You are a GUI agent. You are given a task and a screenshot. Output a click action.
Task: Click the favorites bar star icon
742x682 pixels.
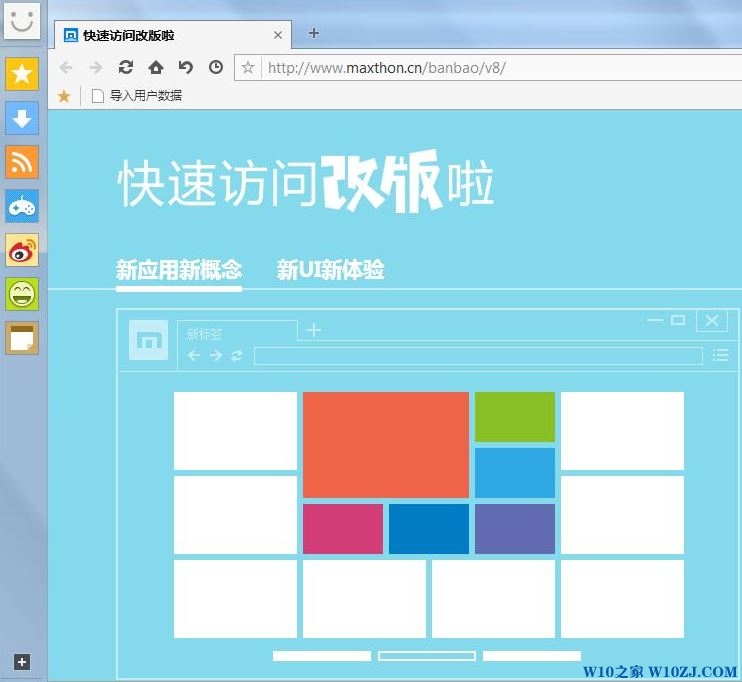click(x=64, y=96)
